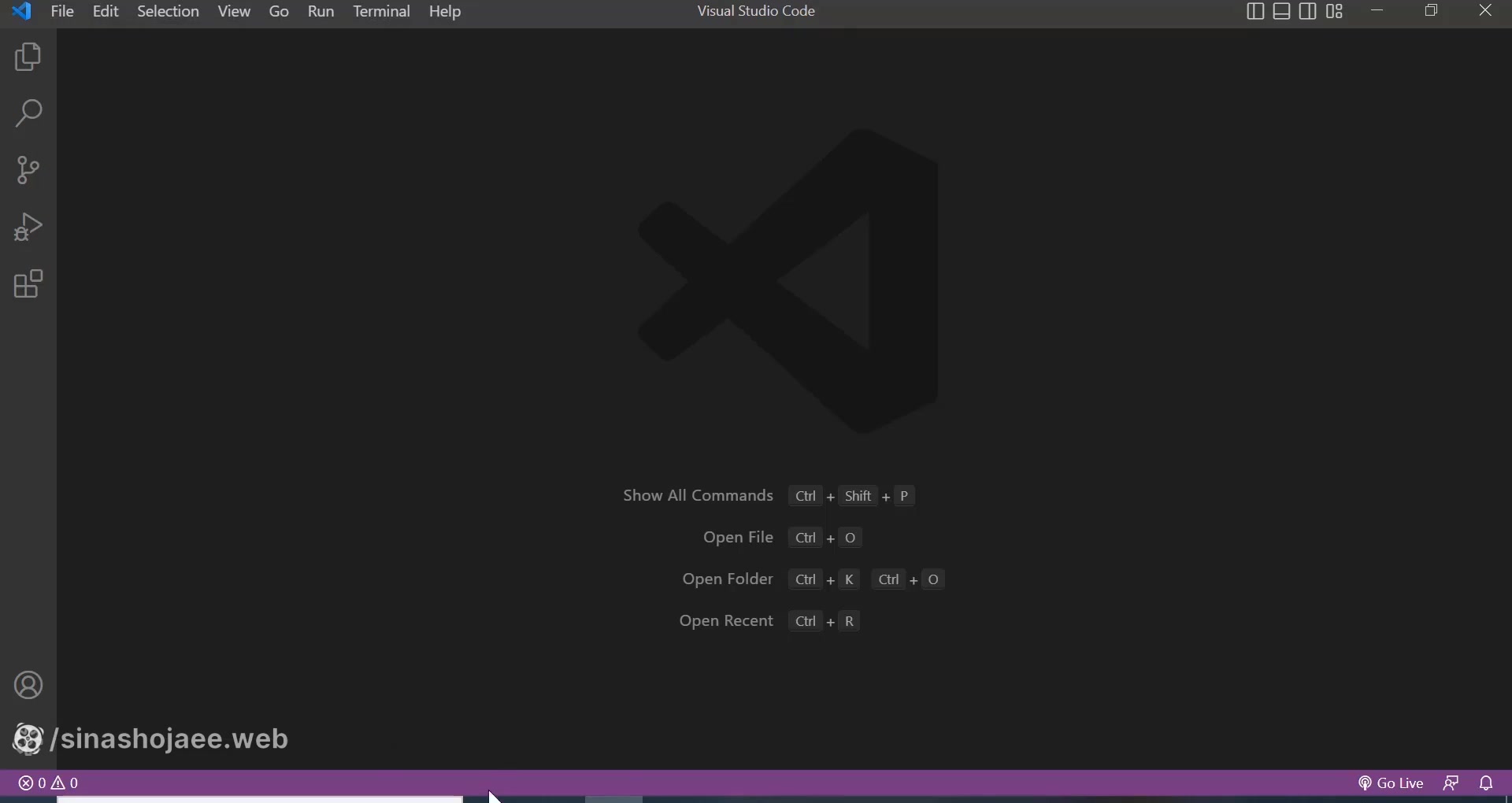The width and height of the screenshot is (1512, 803).
Task: Open the Go menu
Action: [x=279, y=12]
